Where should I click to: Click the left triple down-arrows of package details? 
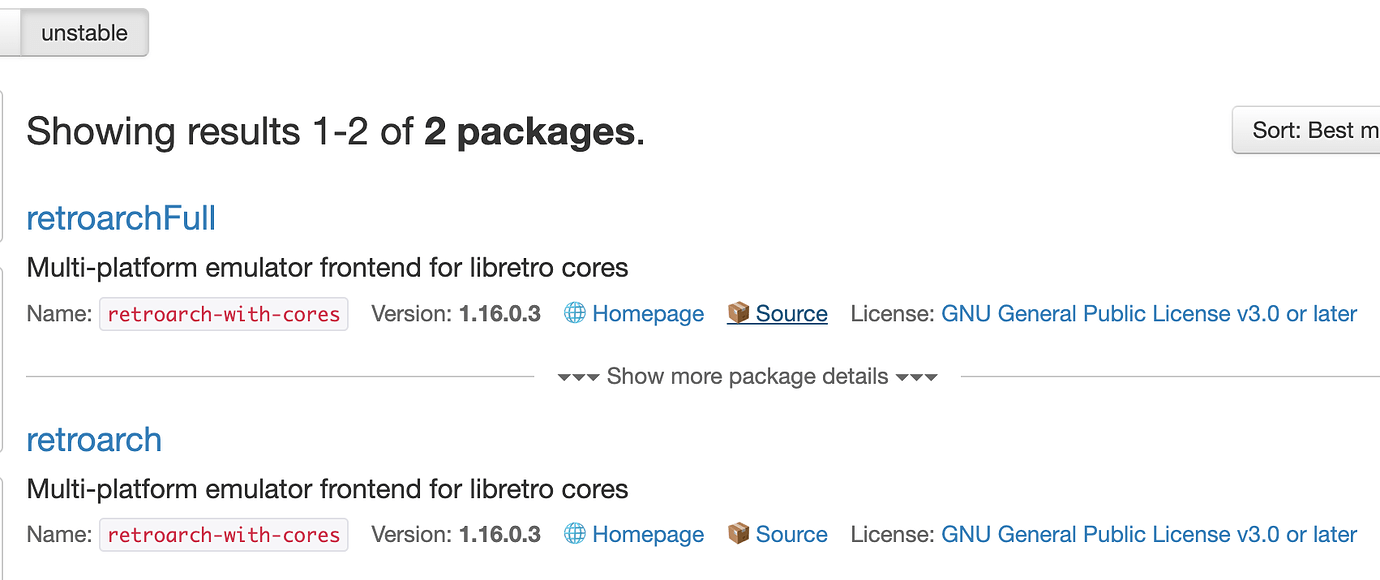[578, 377]
